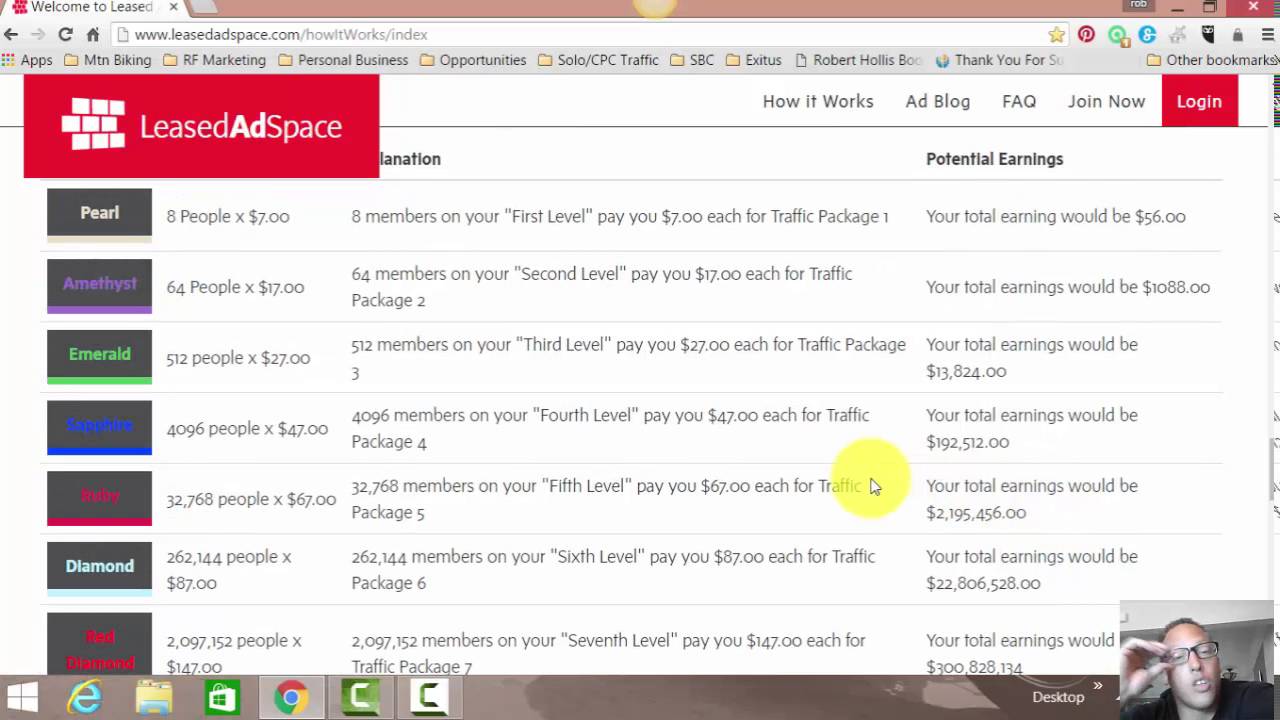The height and width of the screenshot is (720, 1280).
Task: Go to the Ad Blog page
Action: tap(938, 101)
